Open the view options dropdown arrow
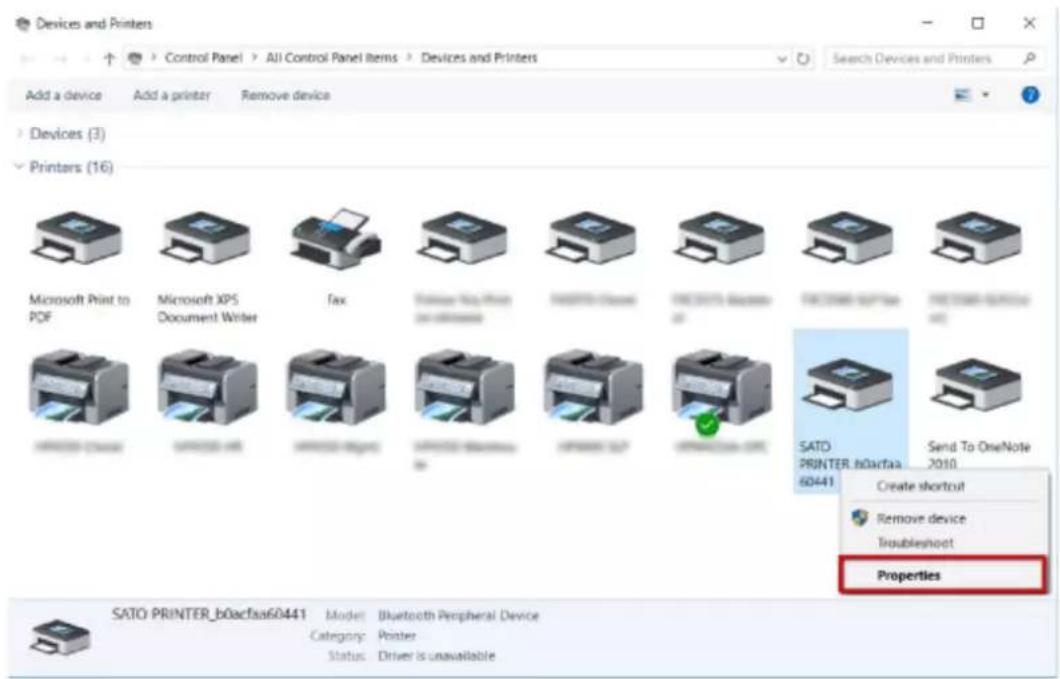 [x=986, y=95]
